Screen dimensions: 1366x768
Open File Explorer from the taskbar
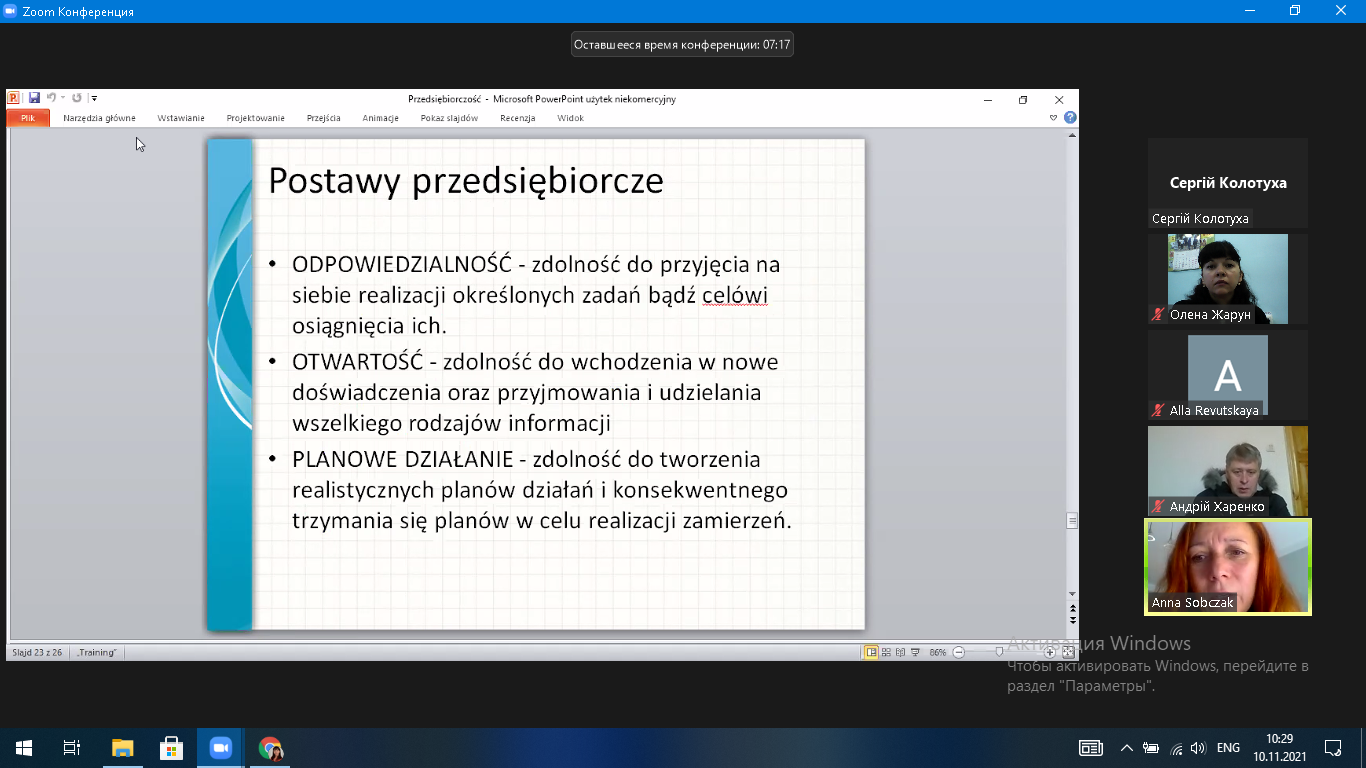click(122, 748)
